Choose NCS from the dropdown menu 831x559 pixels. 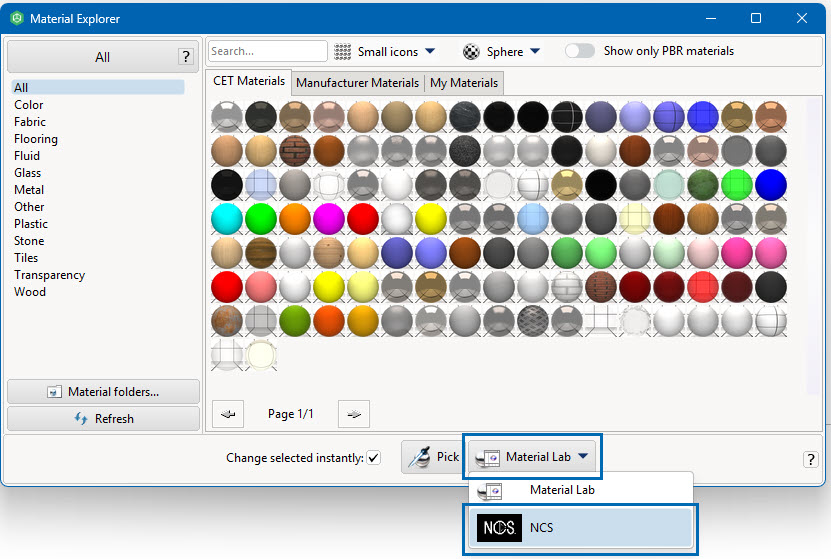click(x=581, y=528)
